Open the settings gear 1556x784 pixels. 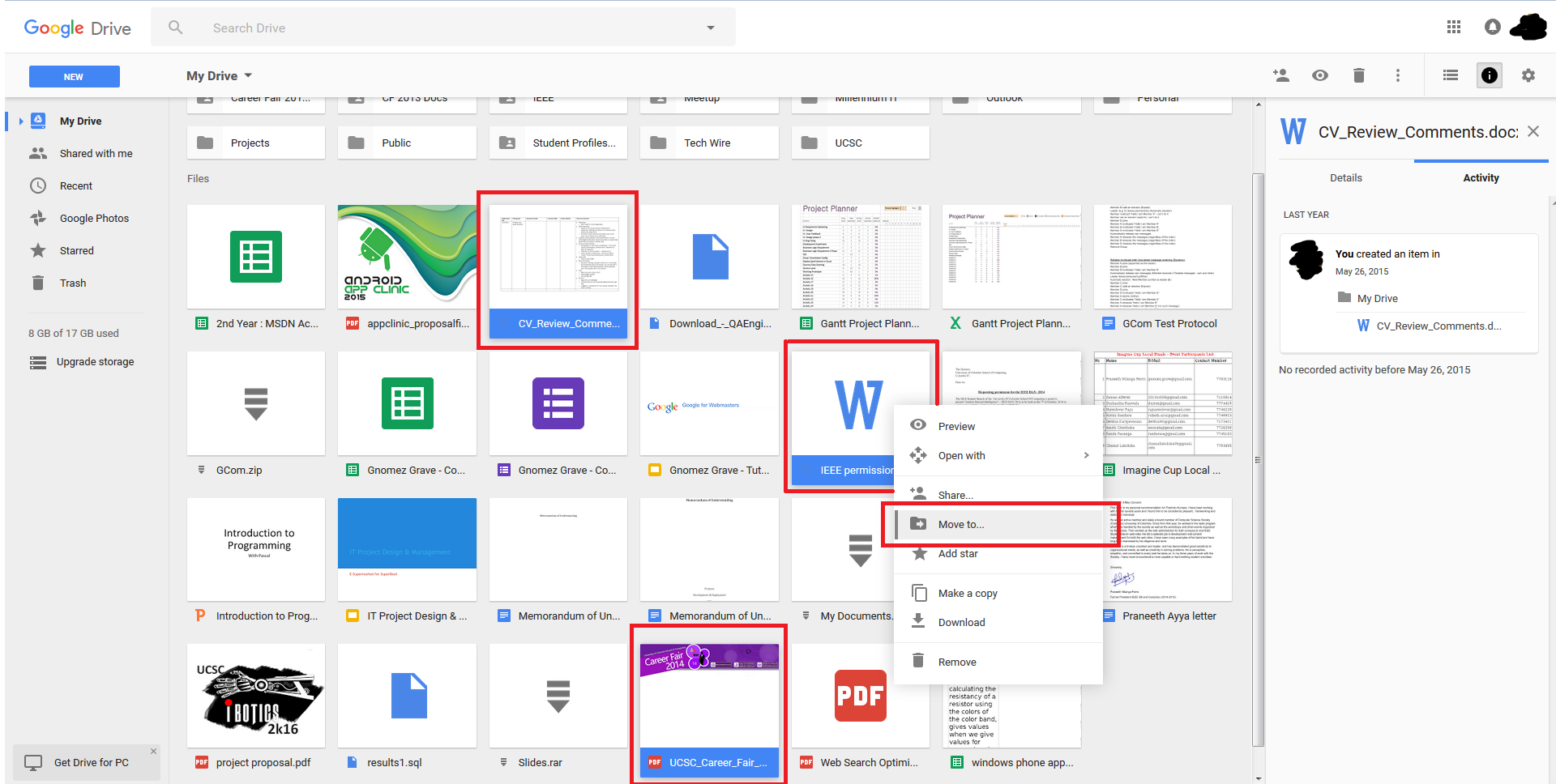[1528, 75]
